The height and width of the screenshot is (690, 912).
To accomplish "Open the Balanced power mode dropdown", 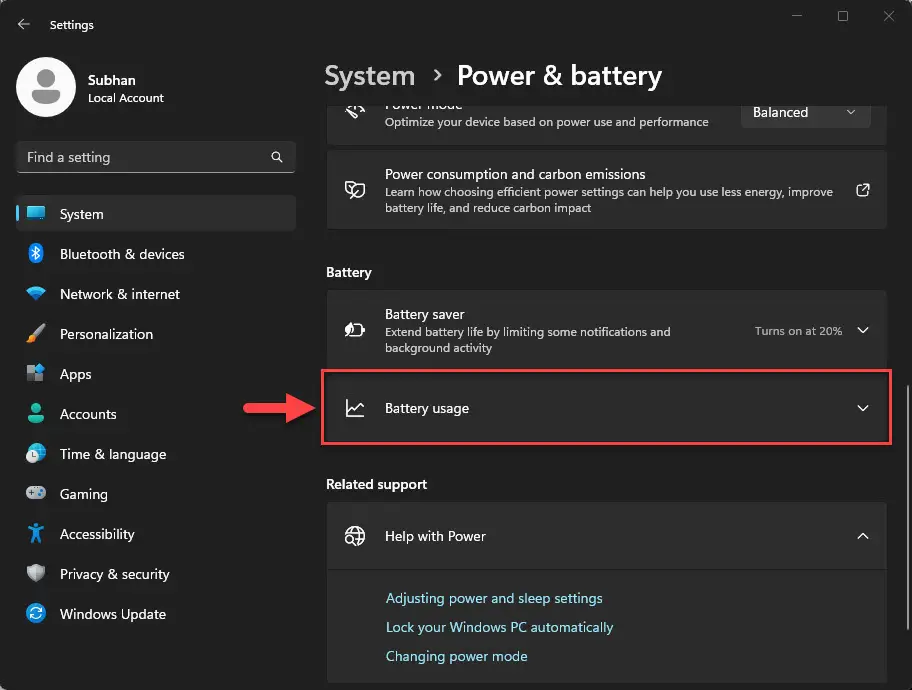I will click(804, 113).
